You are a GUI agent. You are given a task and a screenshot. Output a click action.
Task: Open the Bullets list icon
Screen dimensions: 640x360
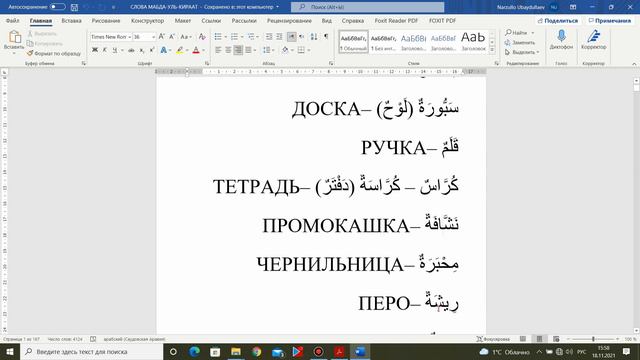218,37
